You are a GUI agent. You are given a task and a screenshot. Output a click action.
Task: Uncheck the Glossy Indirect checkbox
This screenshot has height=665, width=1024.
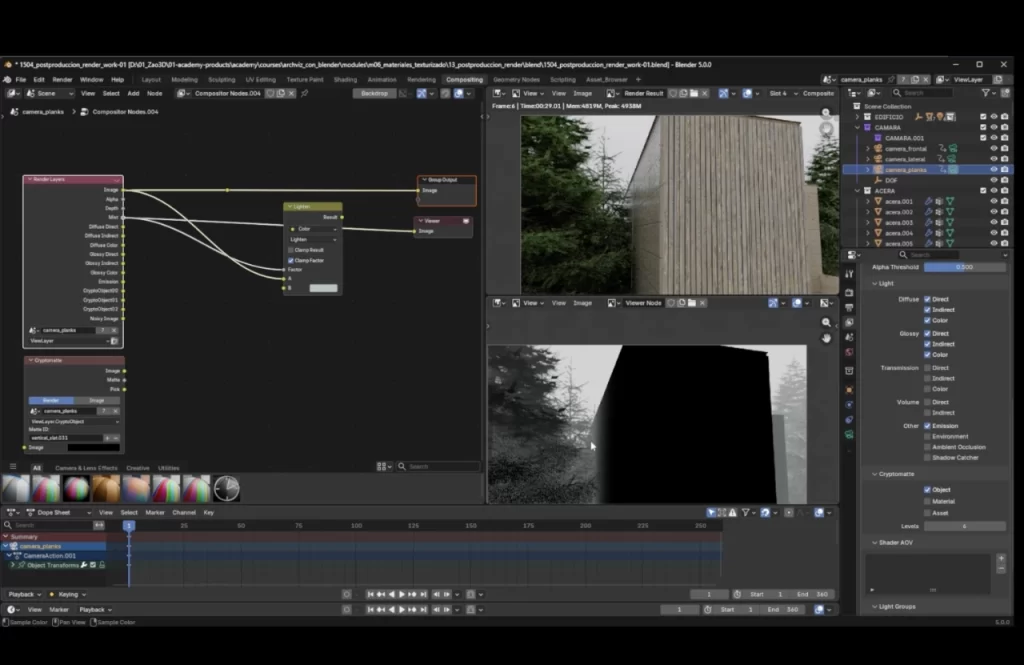[x=927, y=344]
